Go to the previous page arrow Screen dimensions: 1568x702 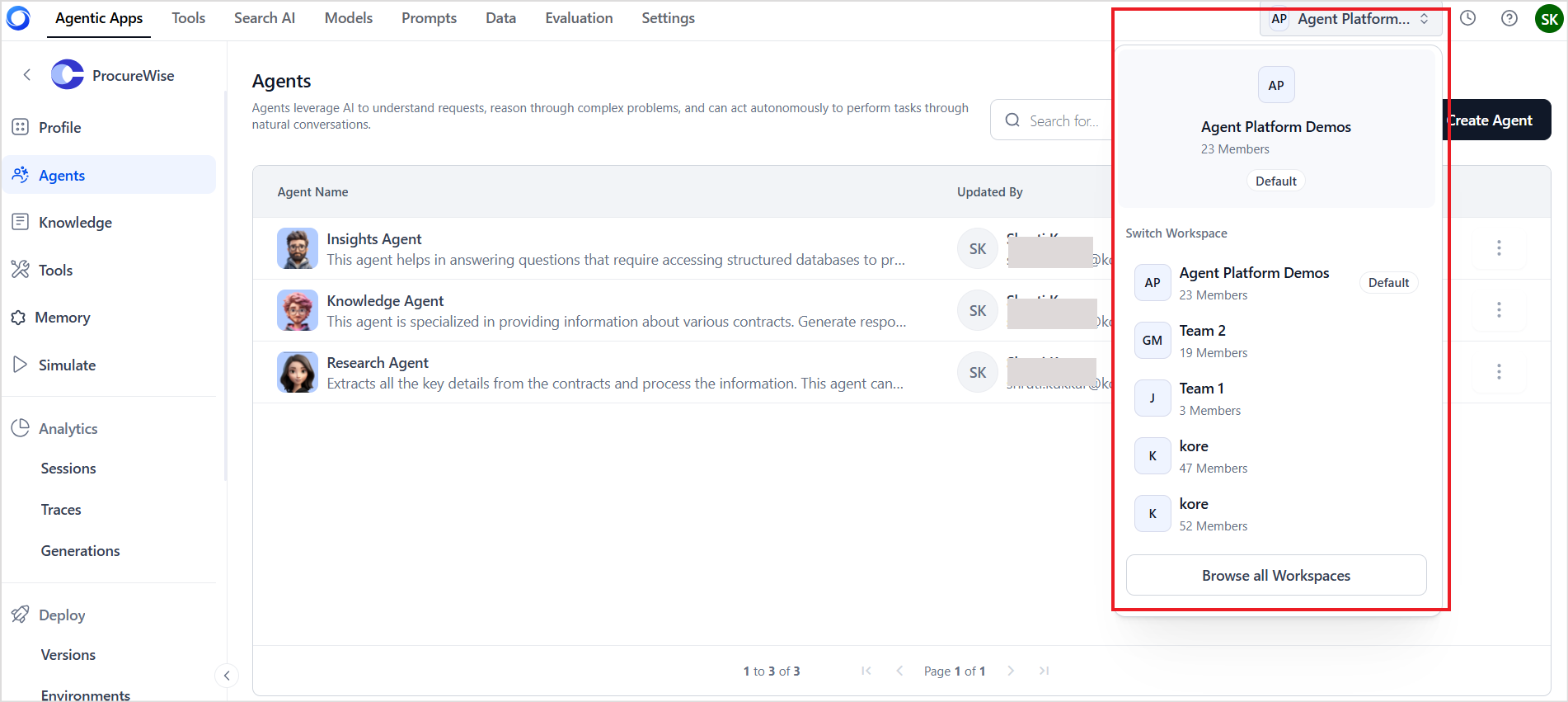899,671
